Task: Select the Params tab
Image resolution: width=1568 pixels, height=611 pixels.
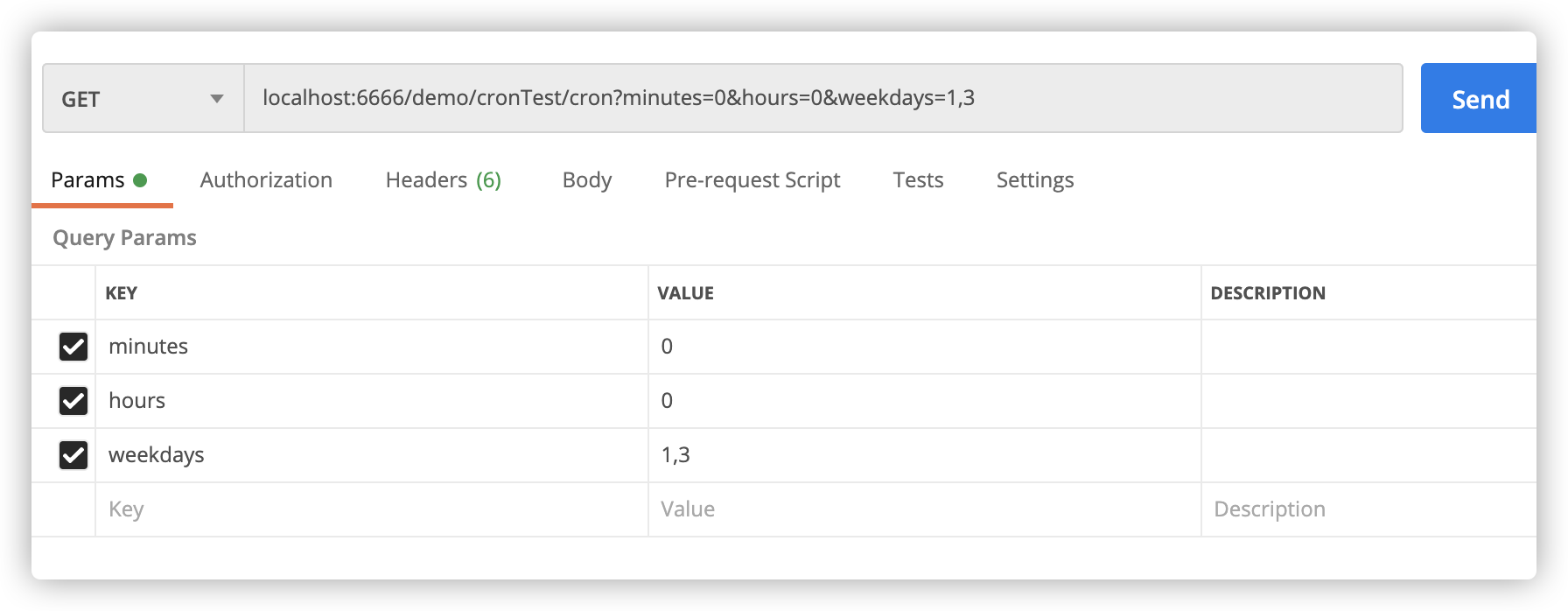Action: [87, 179]
